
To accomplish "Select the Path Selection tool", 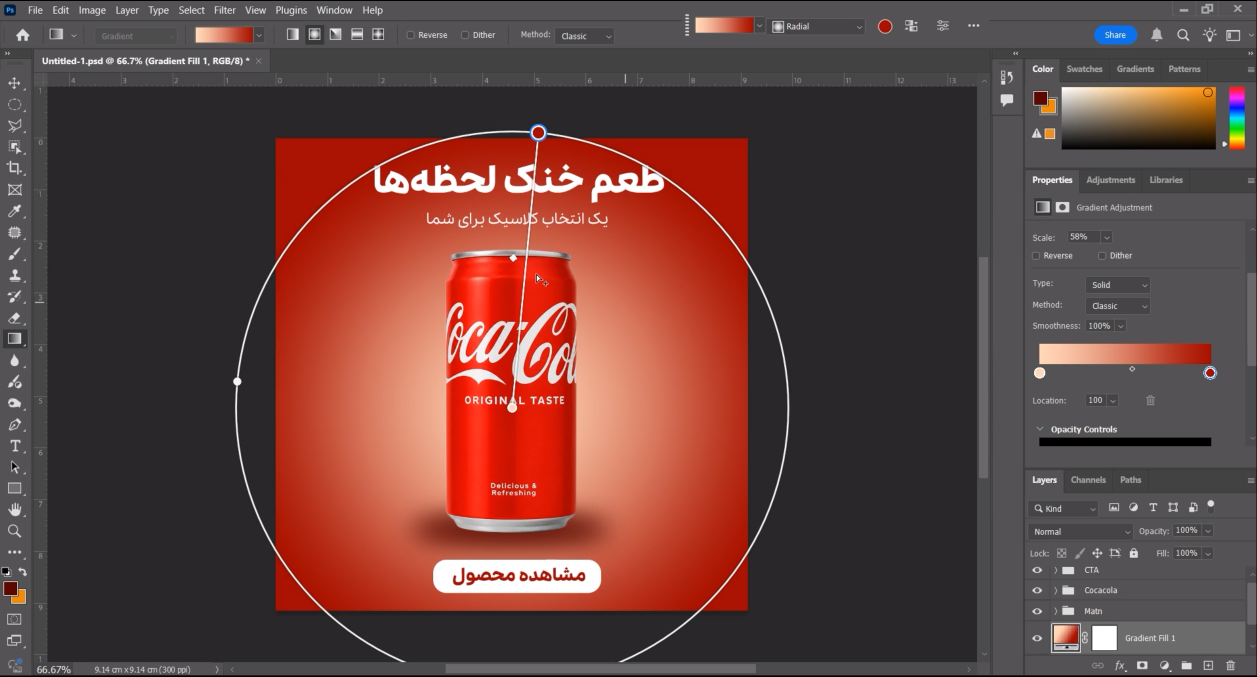I will (x=15, y=467).
